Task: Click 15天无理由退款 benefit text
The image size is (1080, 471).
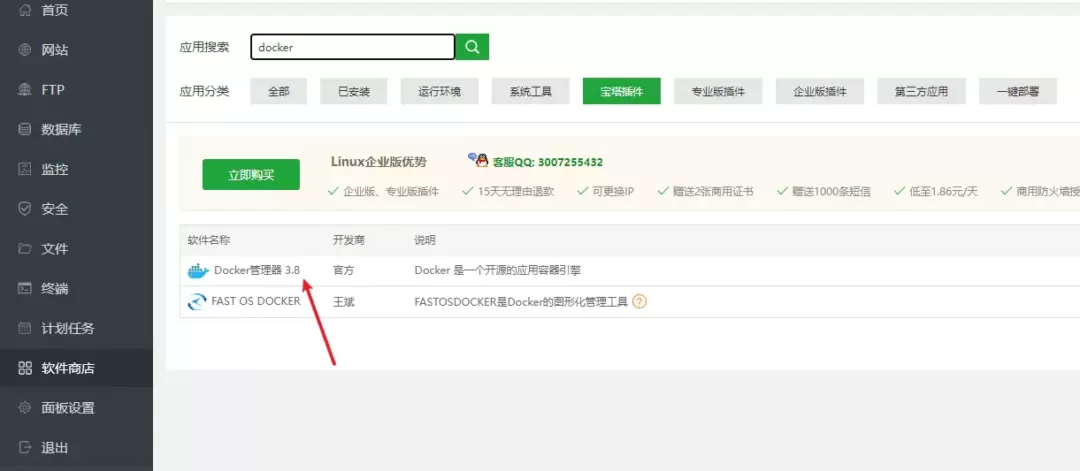Action: pyautogui.click(x=516, y=191)
